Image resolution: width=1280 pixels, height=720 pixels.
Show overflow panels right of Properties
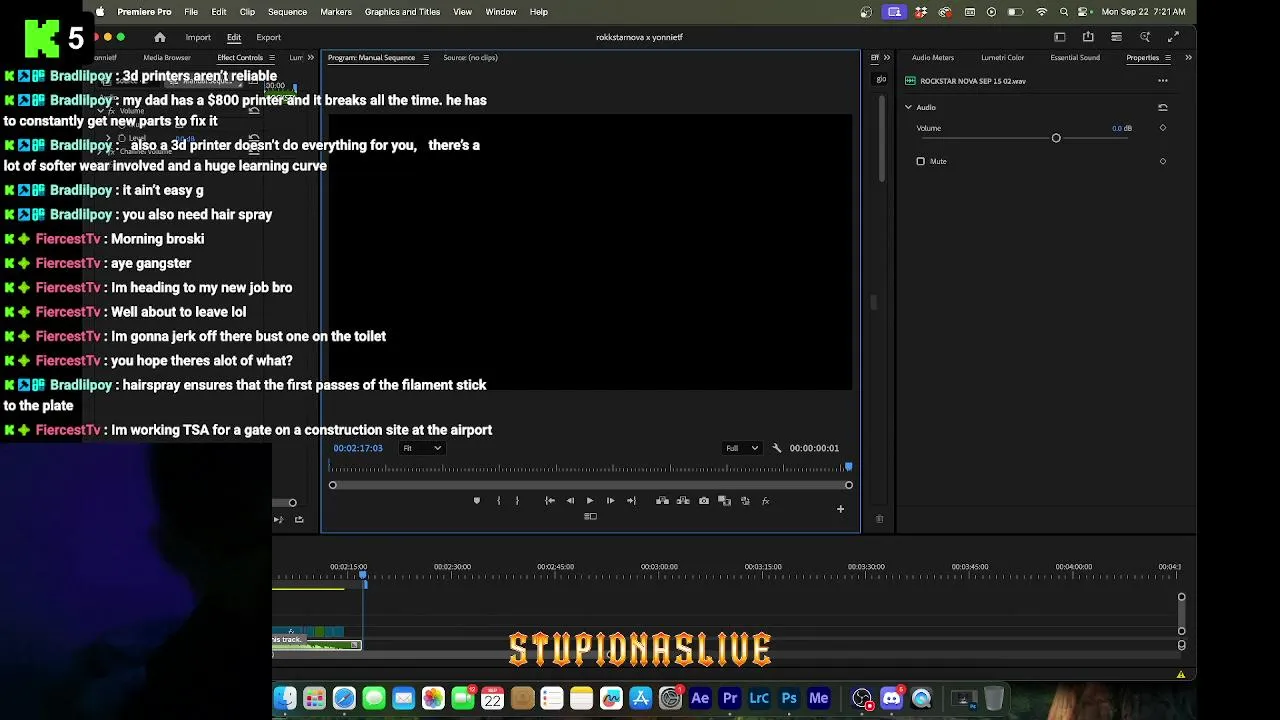1188,58
